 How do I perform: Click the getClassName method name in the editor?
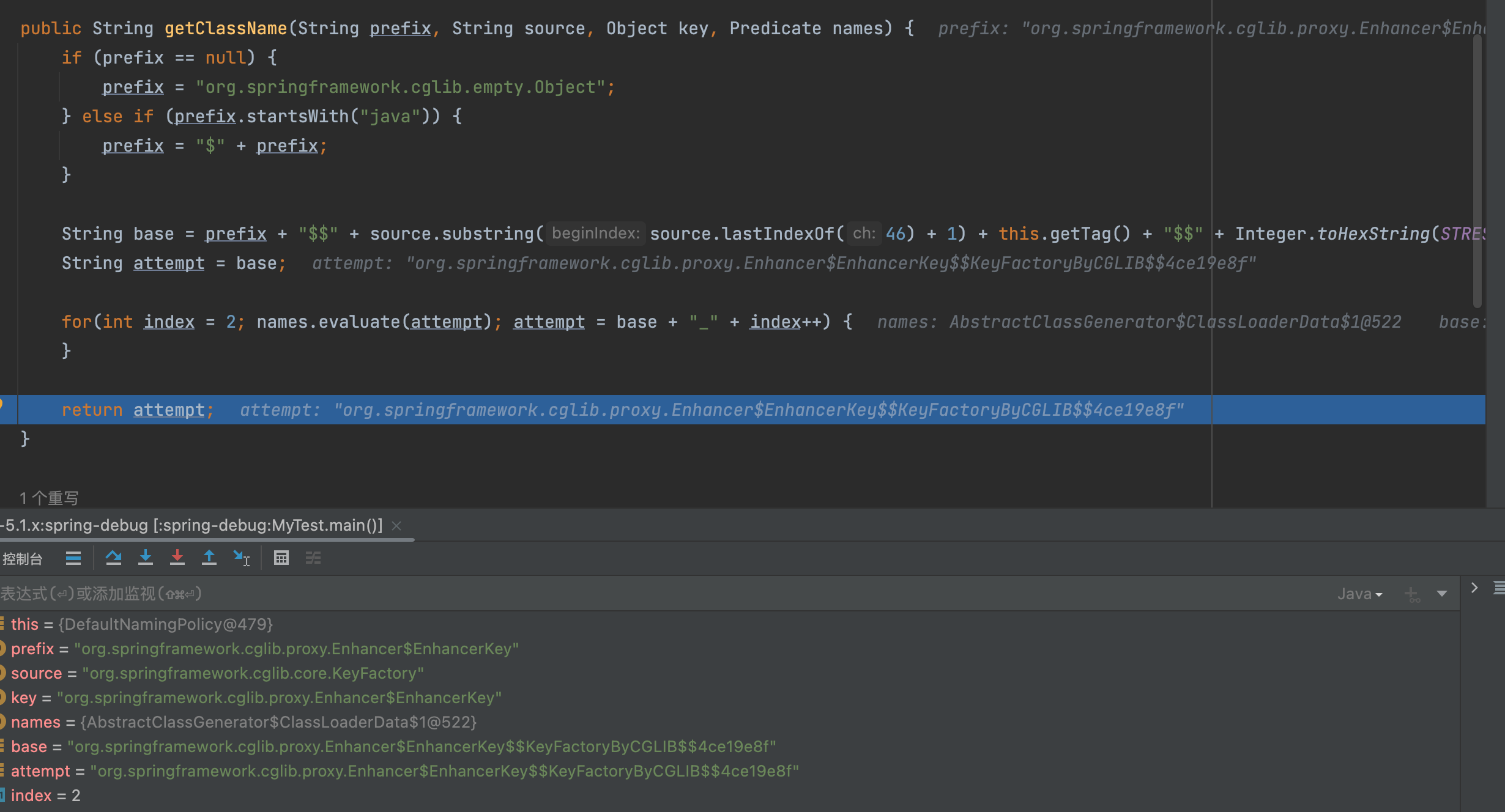(x=226, y=29)
